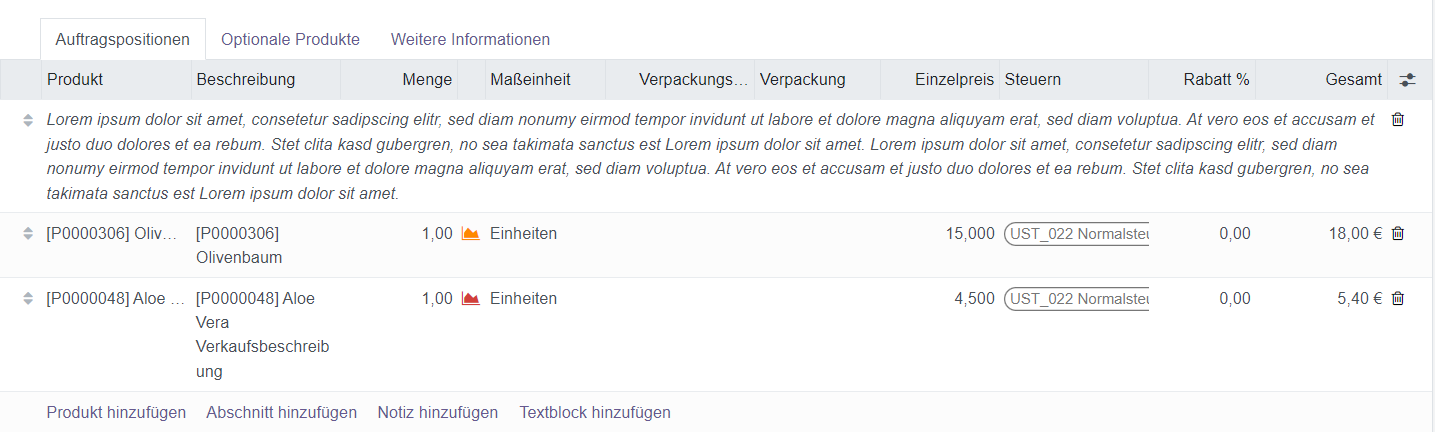Open column settings adjust icon in header
Viewport: 1435px width, 432px height.
(1407, 80)
